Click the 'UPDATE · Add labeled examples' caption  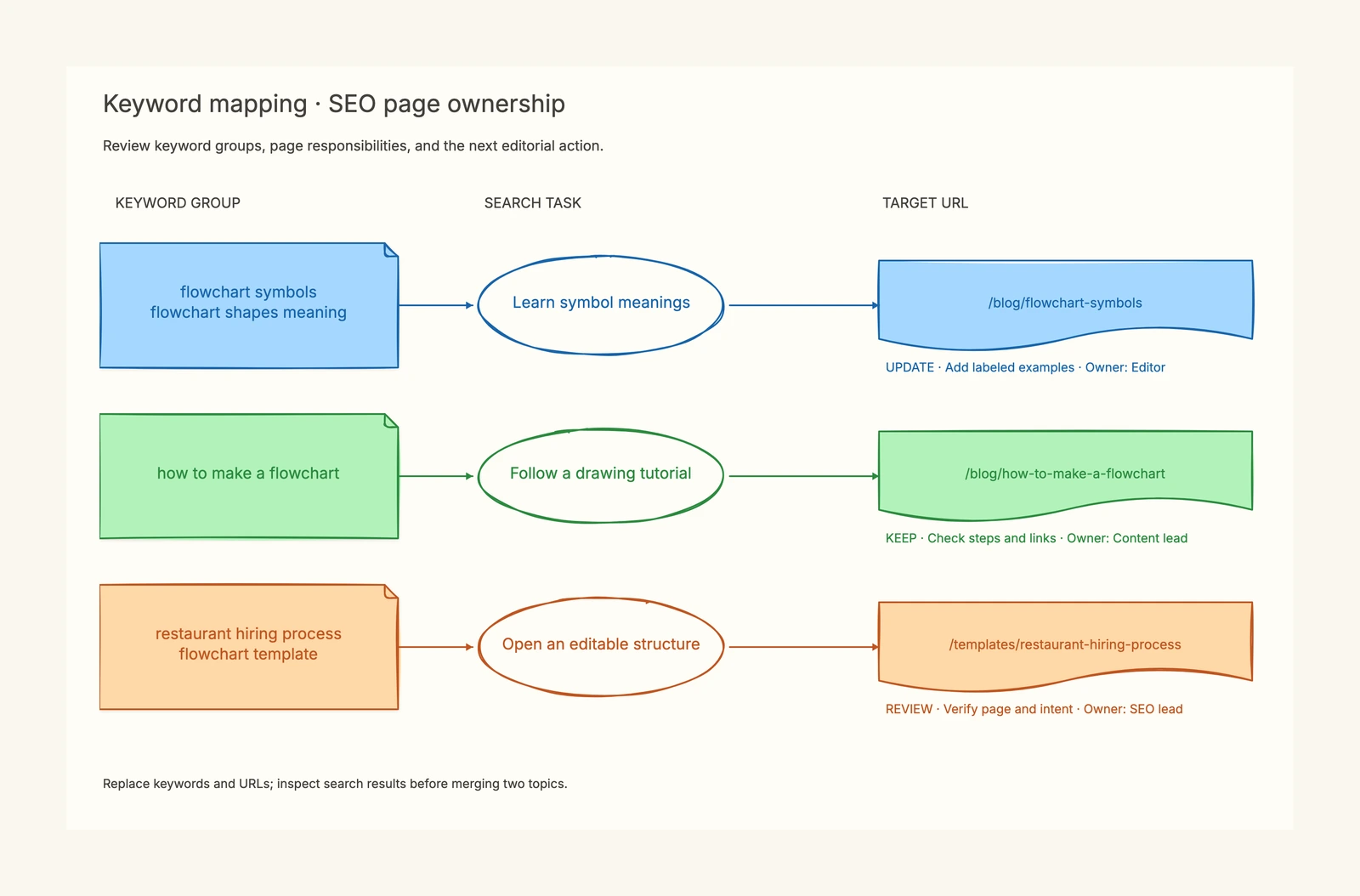[x=1025, y=367]
